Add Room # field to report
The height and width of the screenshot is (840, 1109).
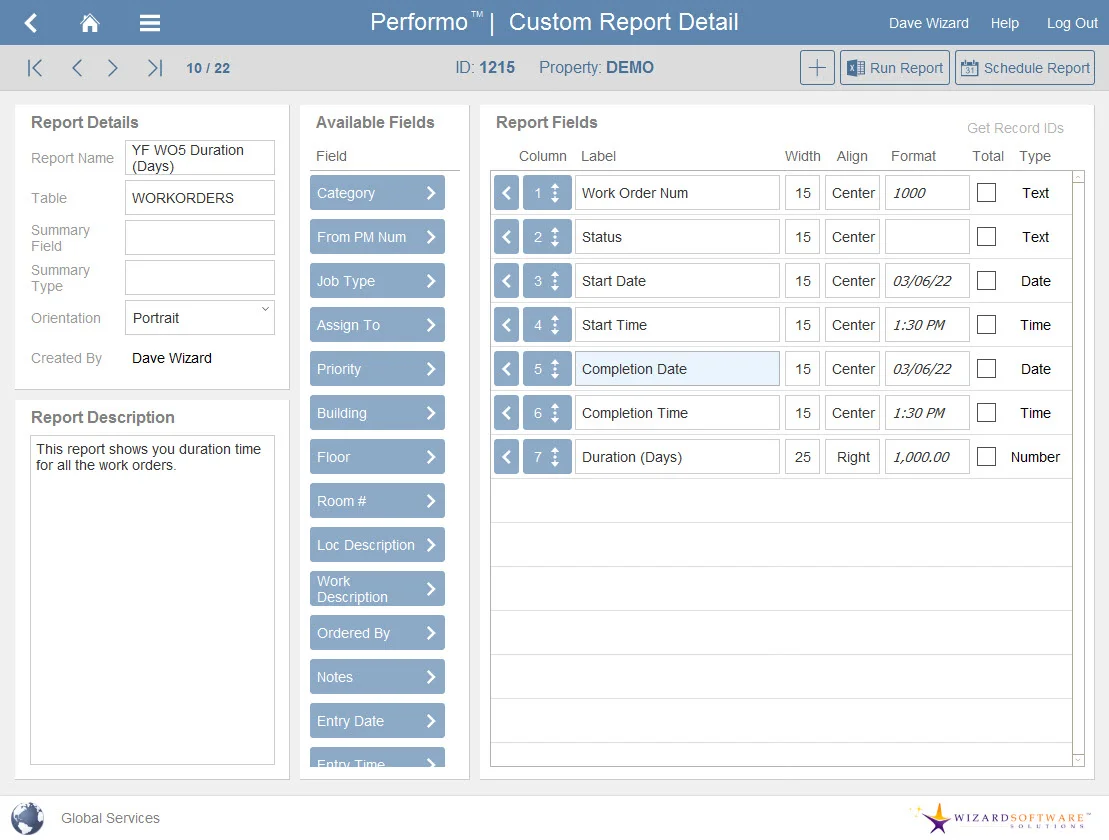377,501
